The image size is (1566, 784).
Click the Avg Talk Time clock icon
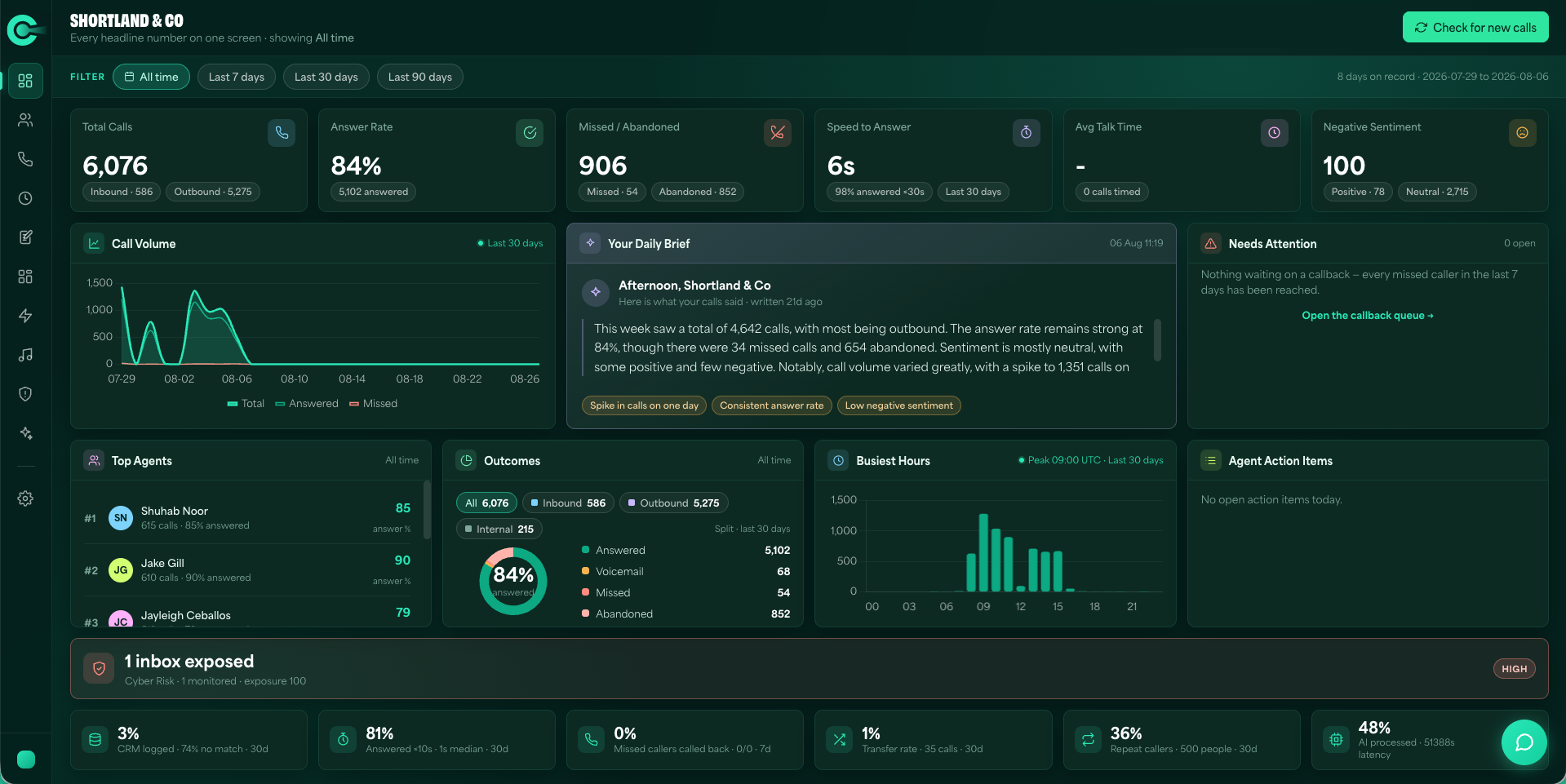[x=1274, y=133]
